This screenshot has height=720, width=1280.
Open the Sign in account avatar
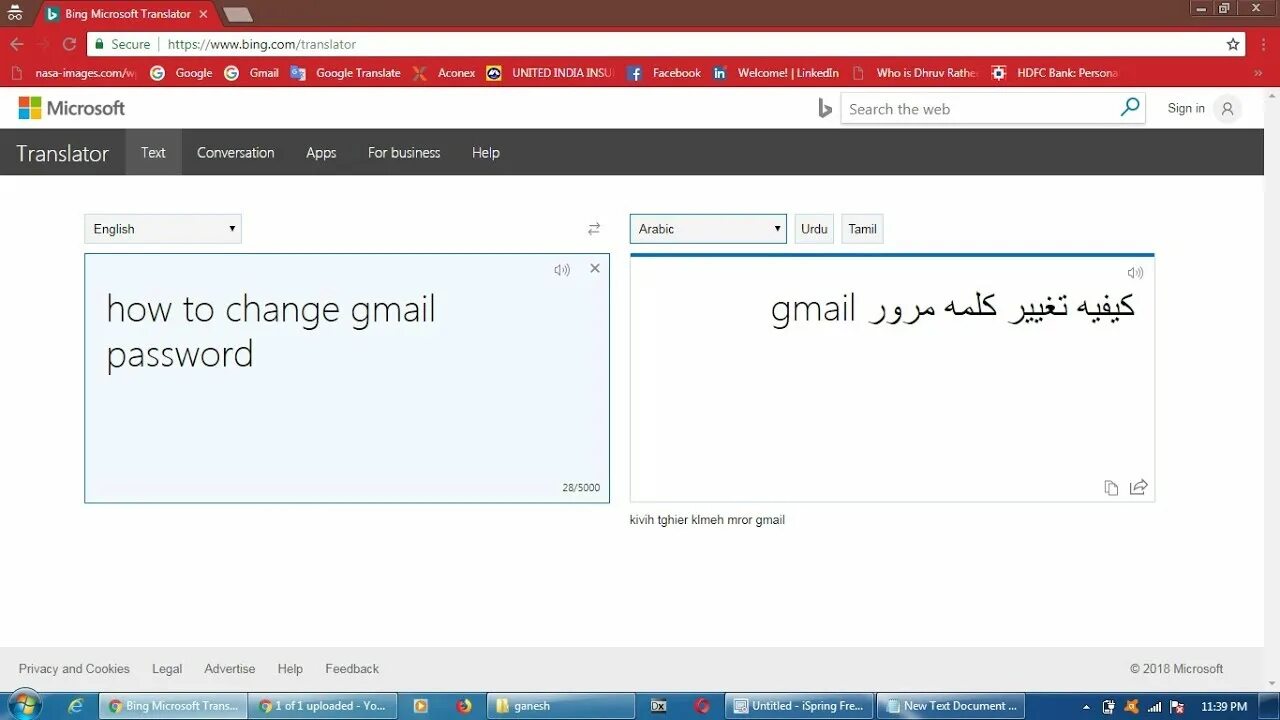click(1228, 109)
